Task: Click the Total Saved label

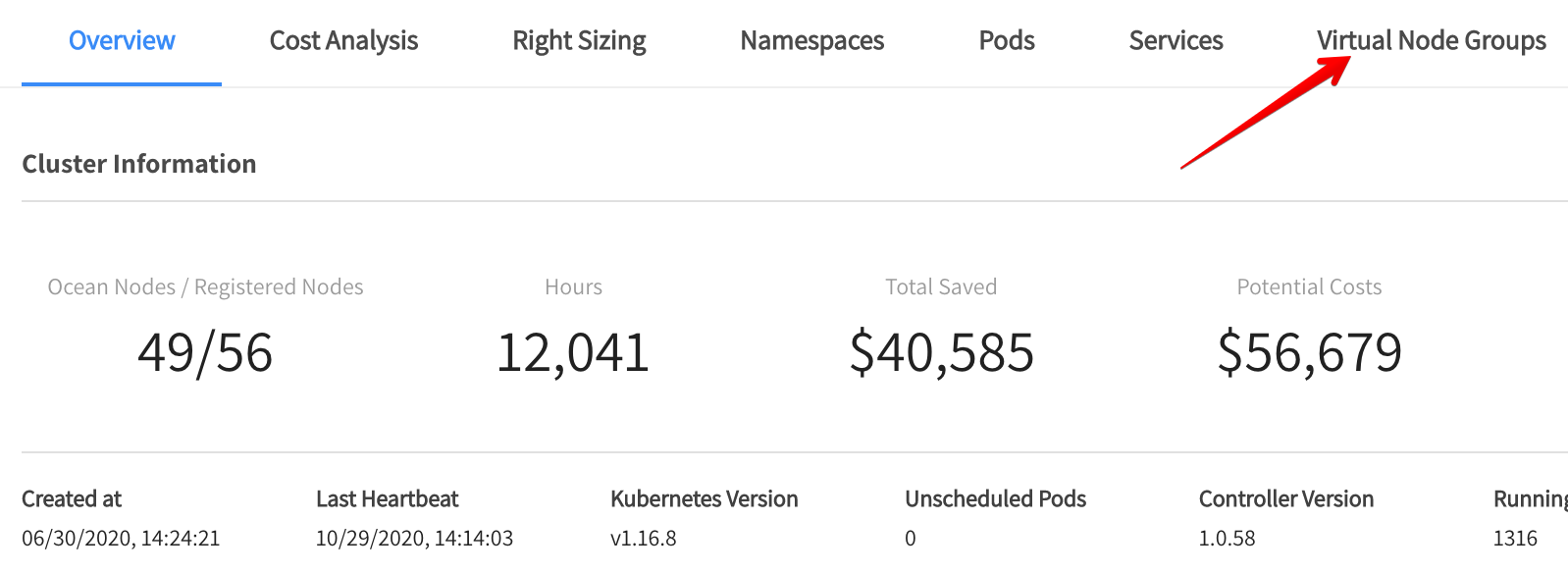Action: click(x=941, y=287)
